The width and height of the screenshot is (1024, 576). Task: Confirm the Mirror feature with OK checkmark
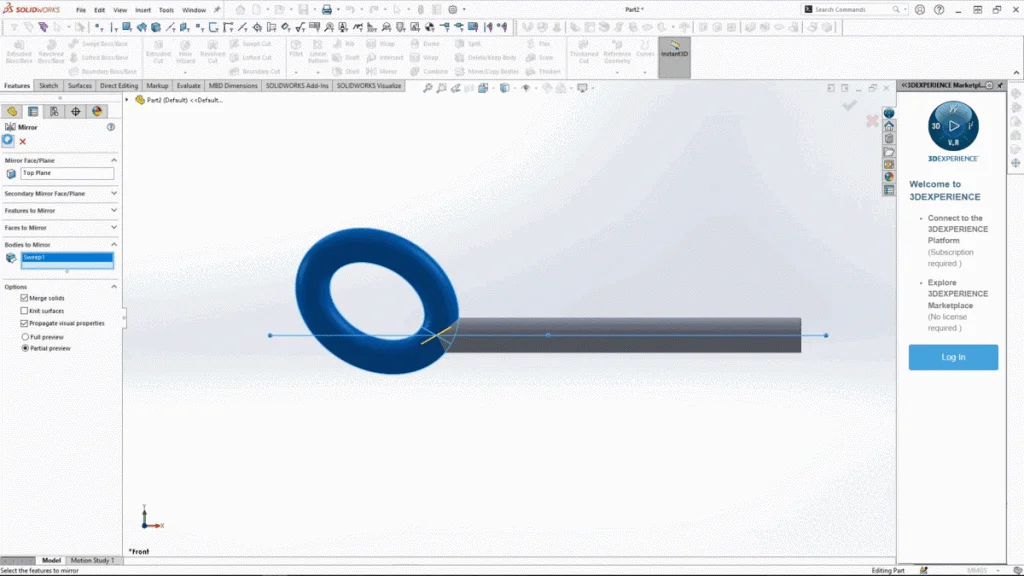tap(8, 140)
